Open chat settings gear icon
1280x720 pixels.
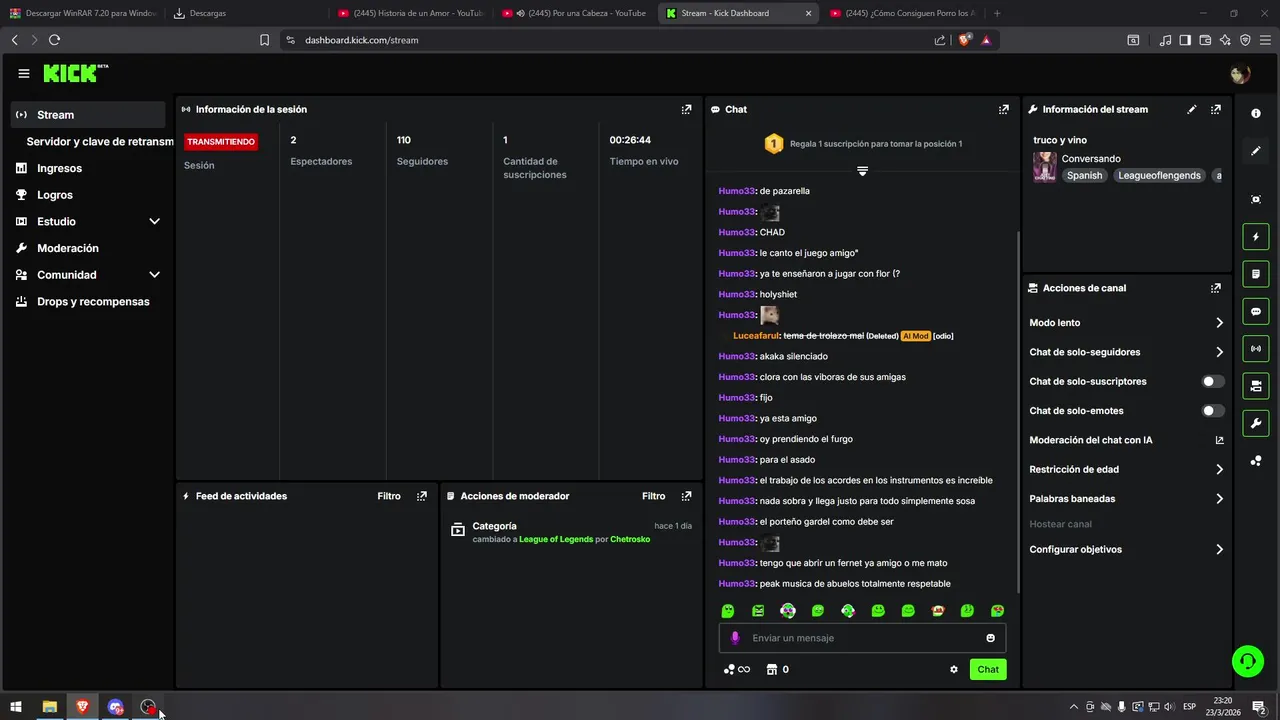tap(954, 670)
